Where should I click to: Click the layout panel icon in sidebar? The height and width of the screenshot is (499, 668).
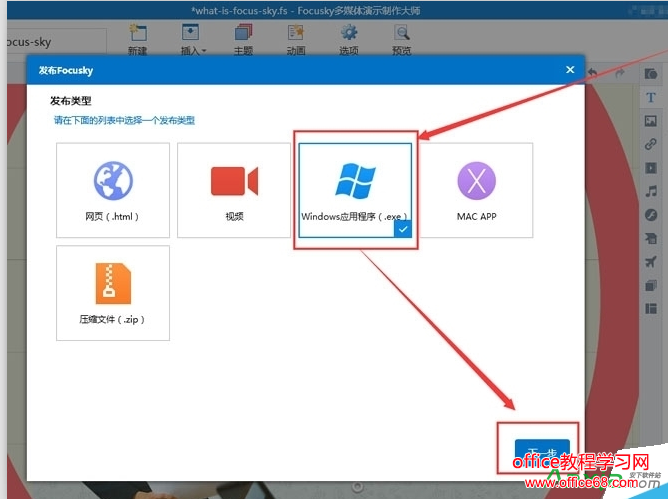[x=651, y=308]
